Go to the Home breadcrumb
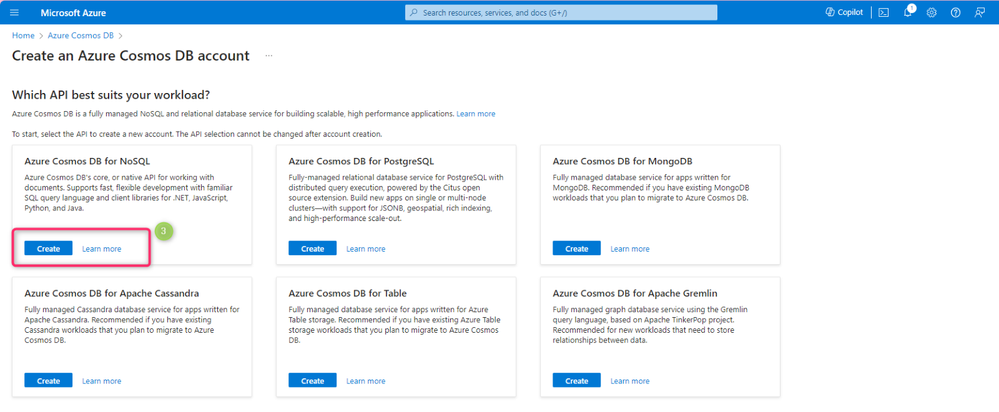The image size is (999, 412). (23, 35)
